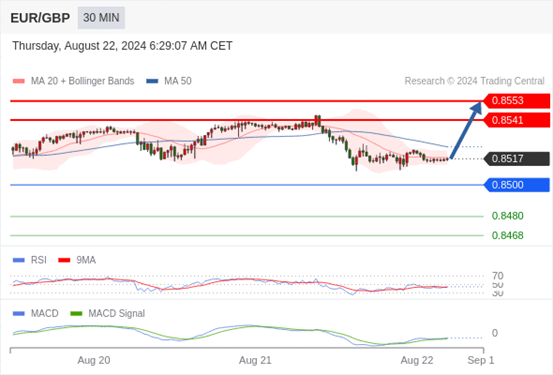Click the RSI 70 level label
Screen dimensions: 553x375
tap(498, 276)
